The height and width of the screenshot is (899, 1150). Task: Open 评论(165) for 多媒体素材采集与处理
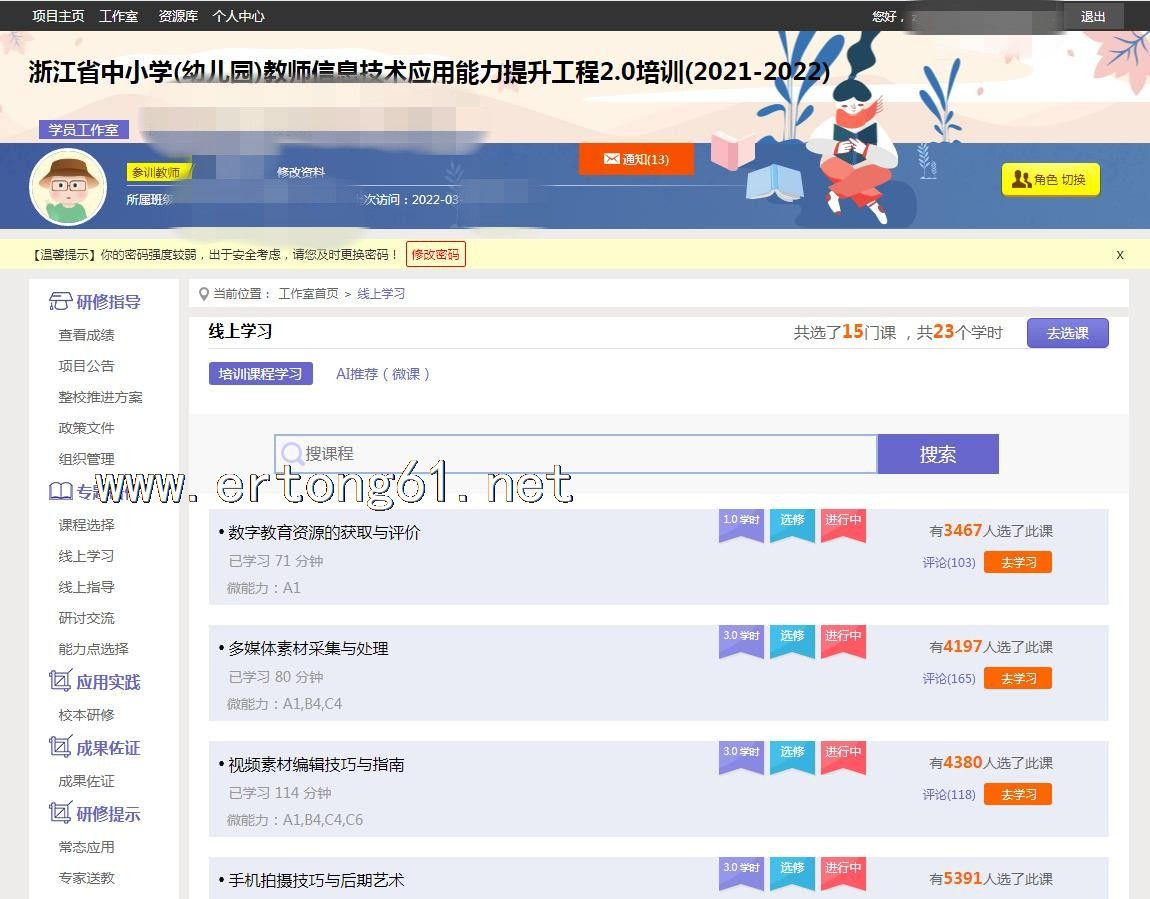[x=948, y=679]
